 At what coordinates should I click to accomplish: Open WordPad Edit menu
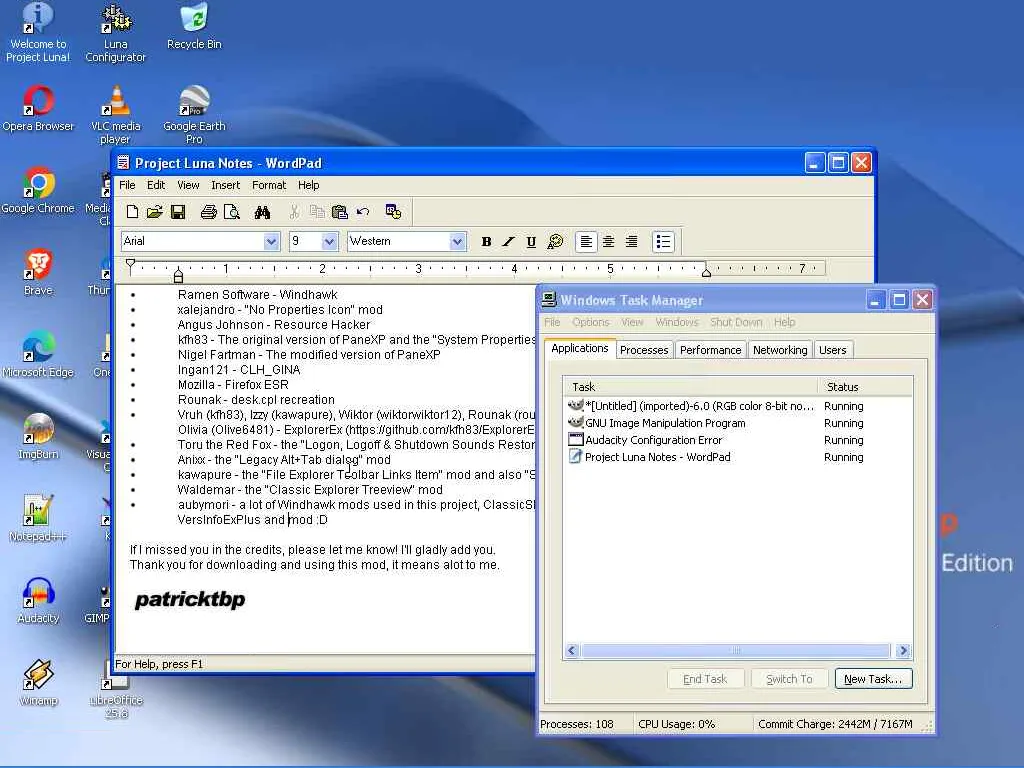coord(156,185)
